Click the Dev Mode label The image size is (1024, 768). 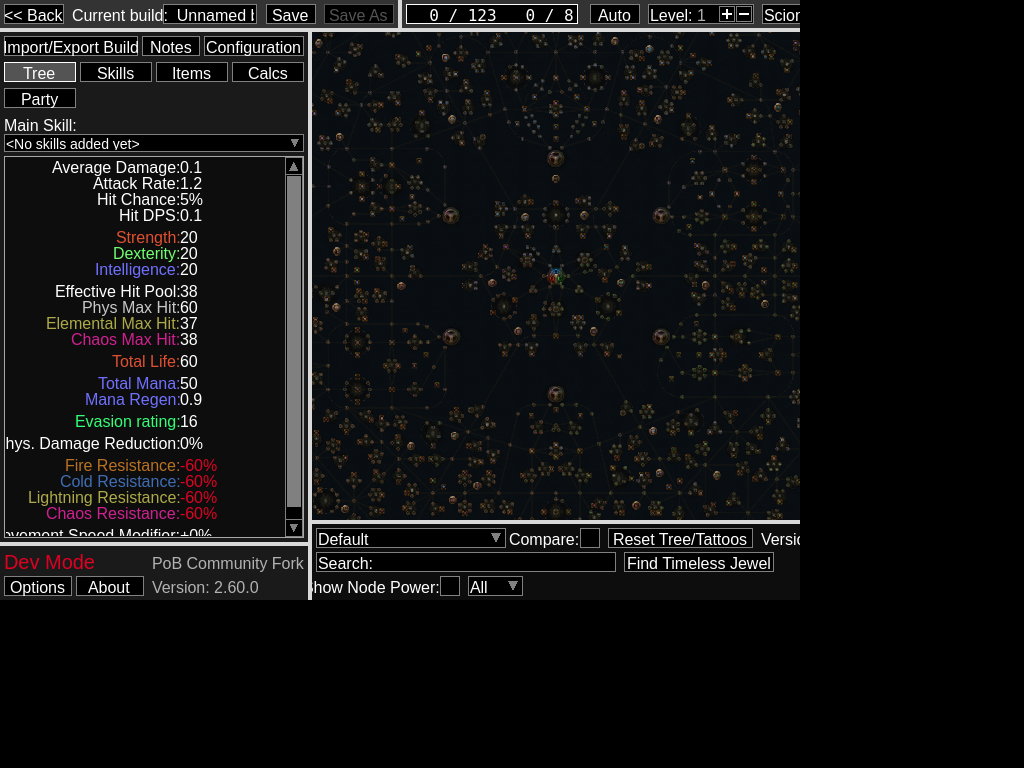click(50, 562)
